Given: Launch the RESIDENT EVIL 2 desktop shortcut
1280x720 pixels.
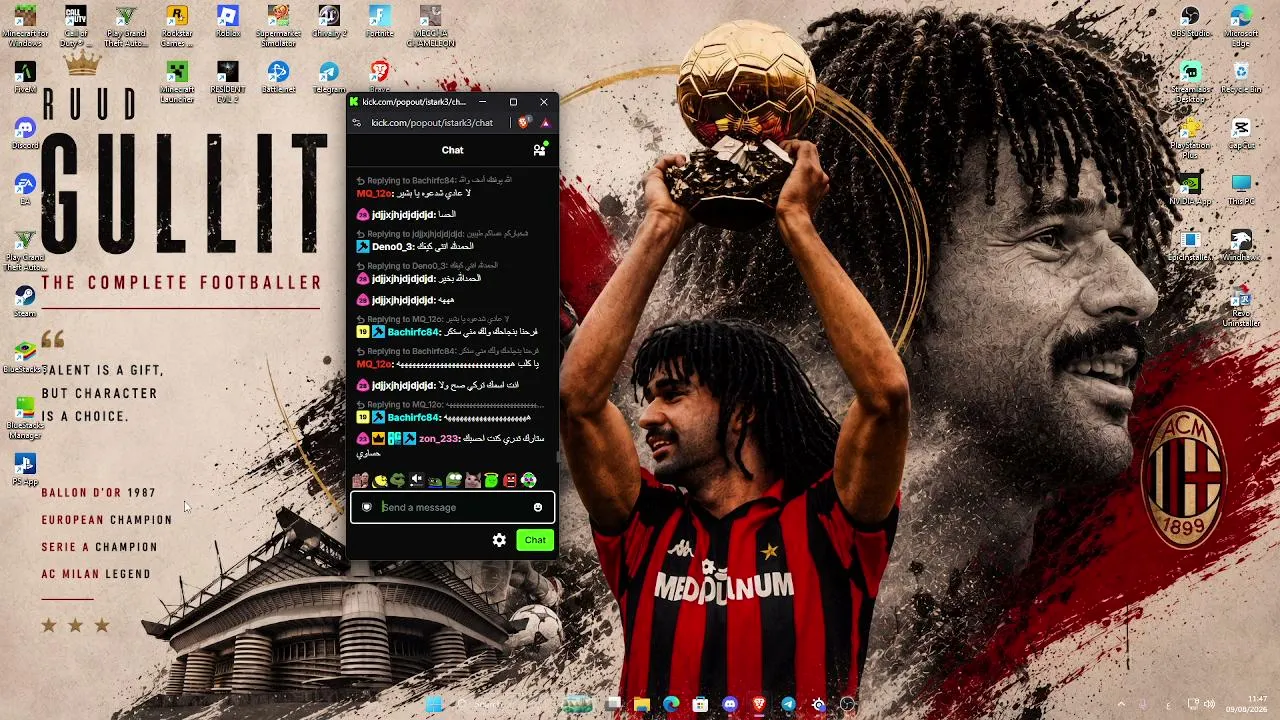Looking at the screenshot, I should point(228,81).
